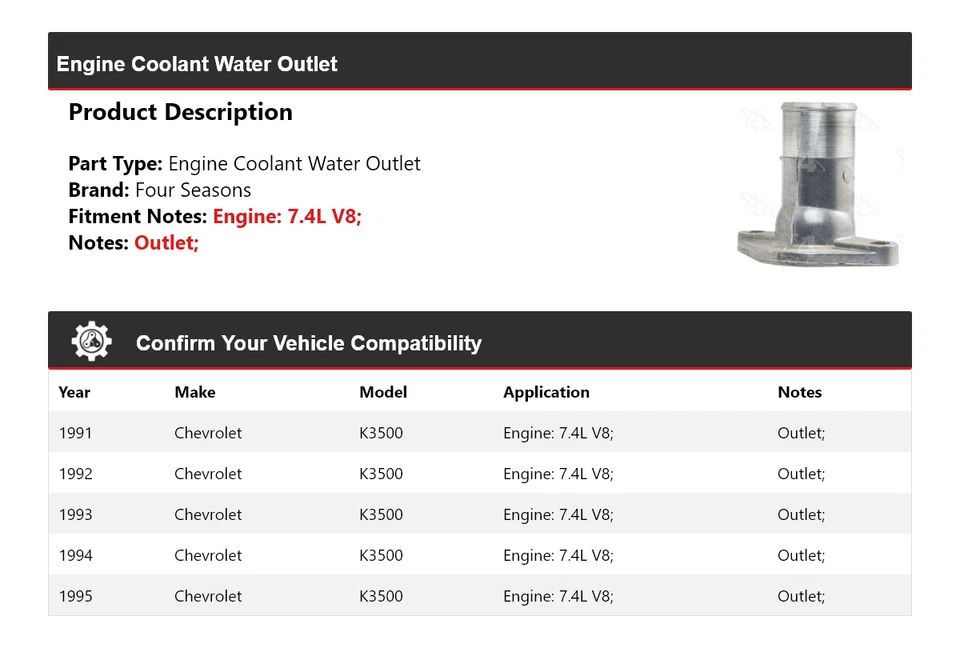960x648 pixels.
Task: Click the Year column header
Action: click(74, 392)
